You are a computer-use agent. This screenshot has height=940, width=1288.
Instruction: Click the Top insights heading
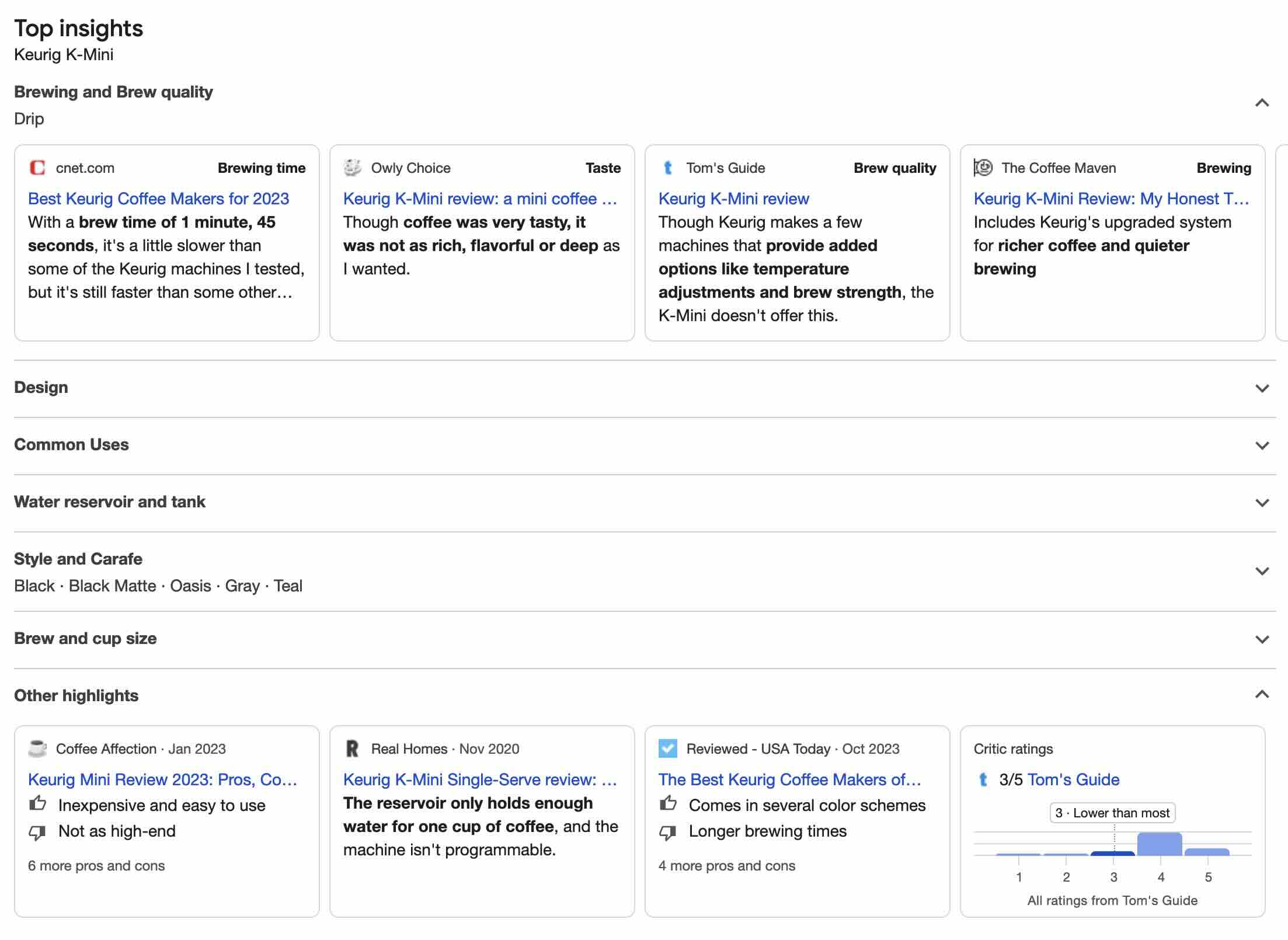[x=78, y=28]
